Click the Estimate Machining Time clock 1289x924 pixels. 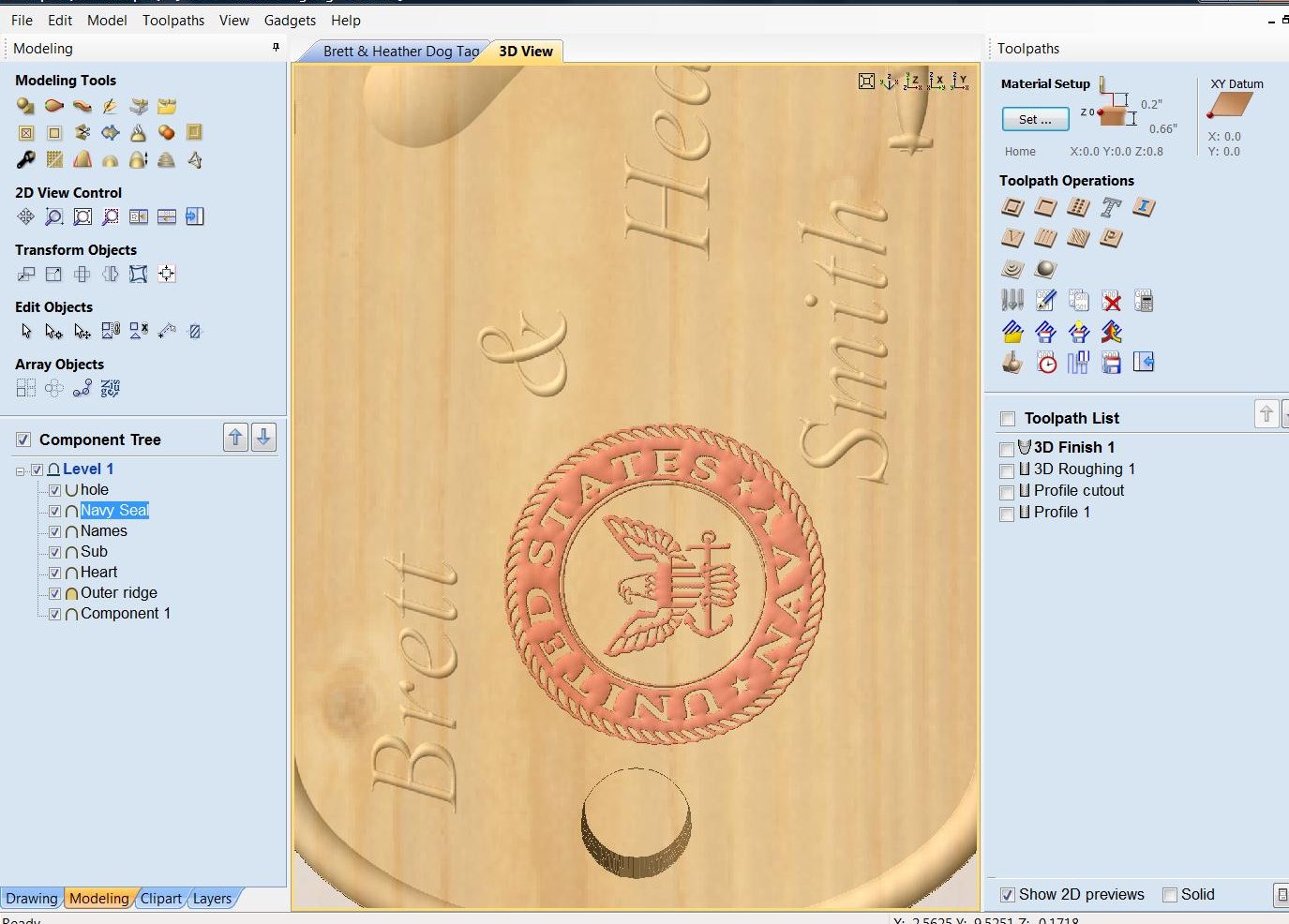point(1046,362)
